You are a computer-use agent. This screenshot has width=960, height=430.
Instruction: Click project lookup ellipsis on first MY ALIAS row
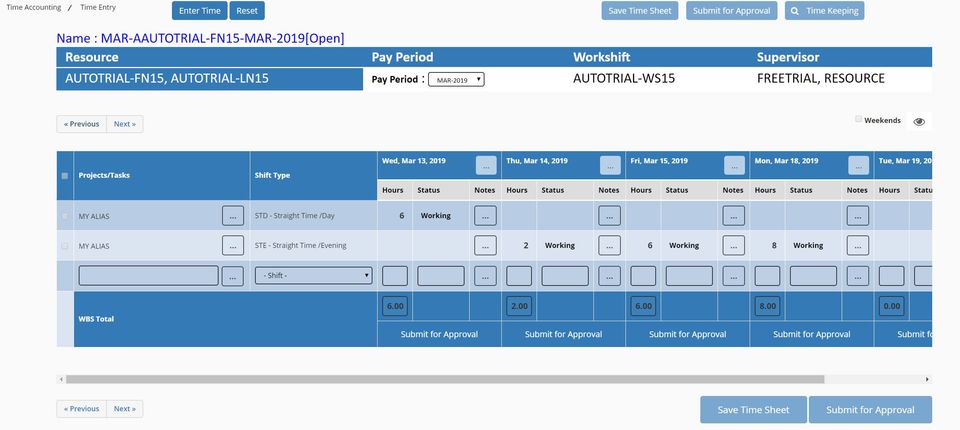[233, 216]
